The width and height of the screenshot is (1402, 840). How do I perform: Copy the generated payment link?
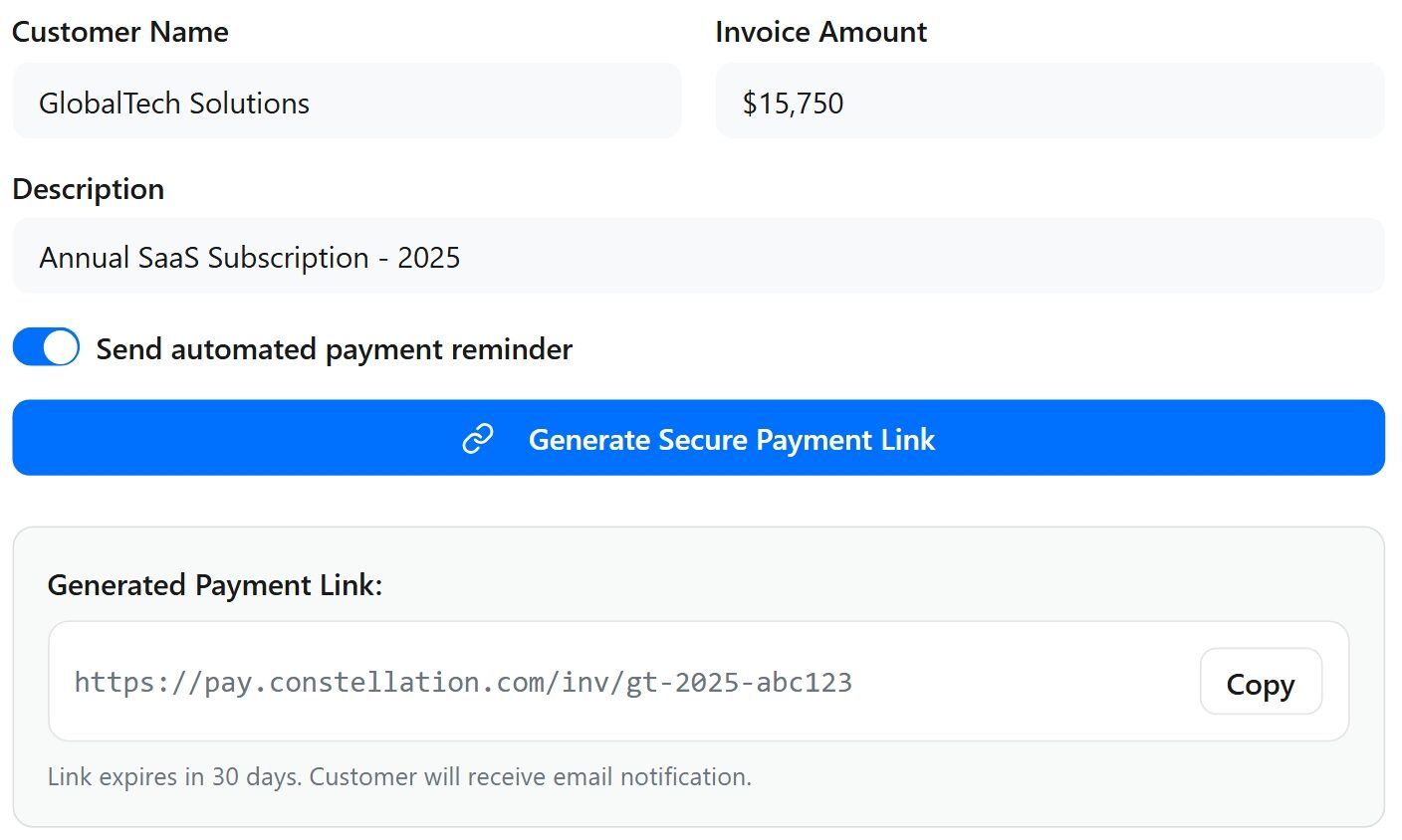tap(1260, 683)
